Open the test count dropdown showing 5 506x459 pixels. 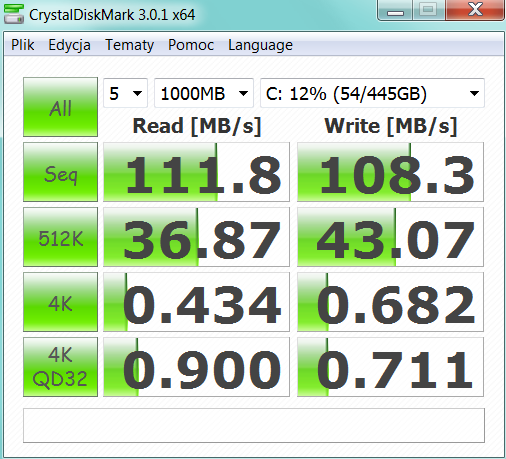point(125,93)
